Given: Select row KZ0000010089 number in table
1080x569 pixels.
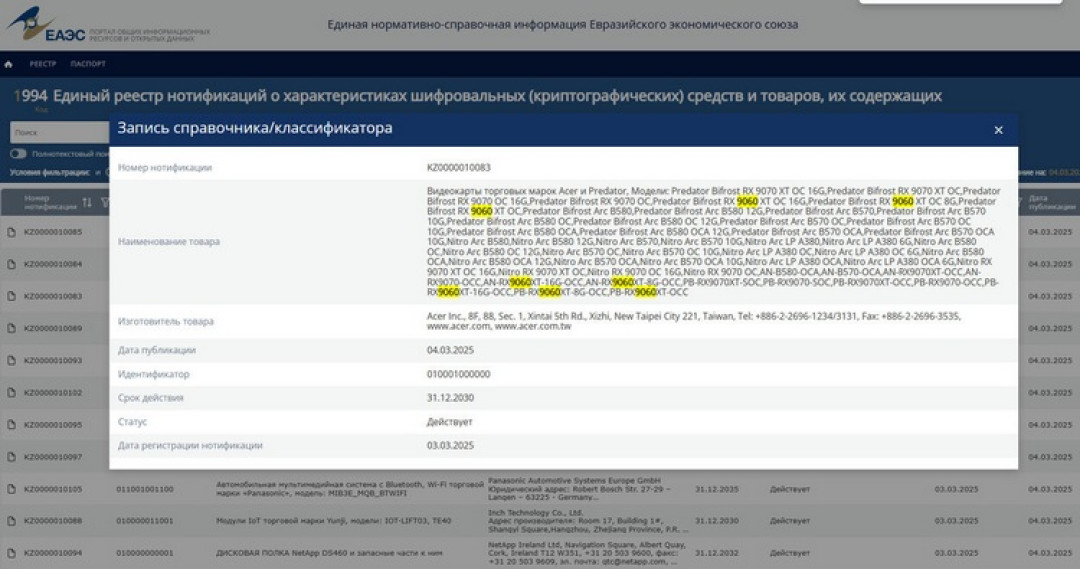Looking at the screenshot, I should coord(53,329).
